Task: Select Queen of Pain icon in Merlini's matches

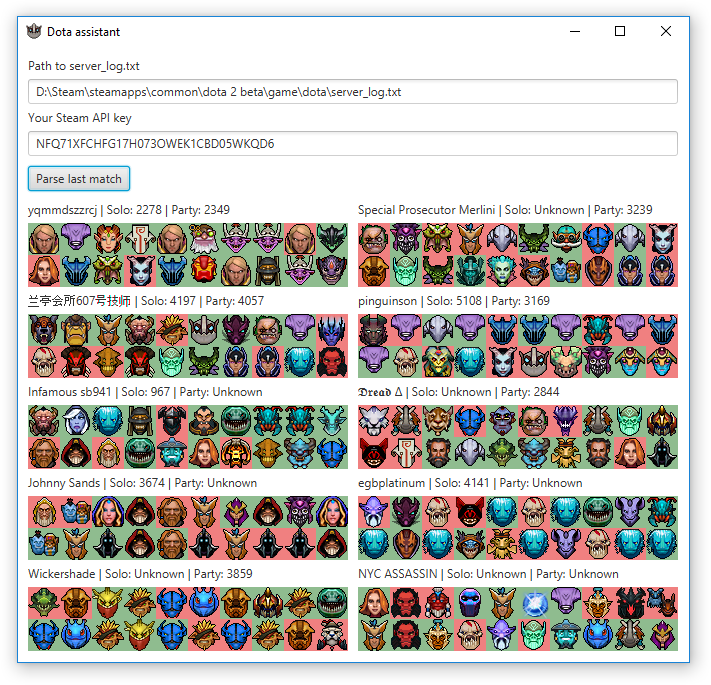Action: pyautogui.click(x=662, y=239)
